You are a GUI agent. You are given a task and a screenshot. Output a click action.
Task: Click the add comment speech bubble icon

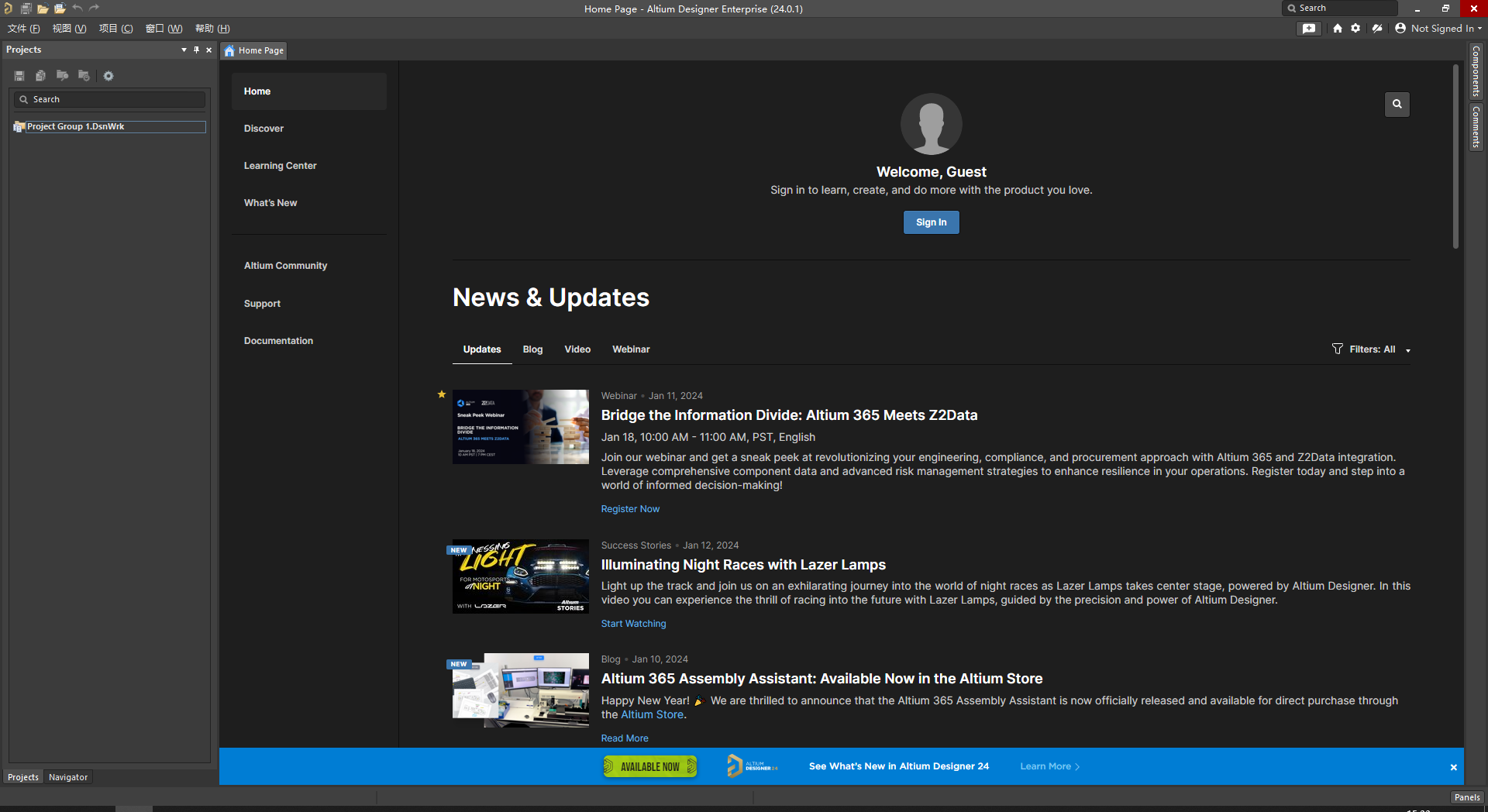1309,29
